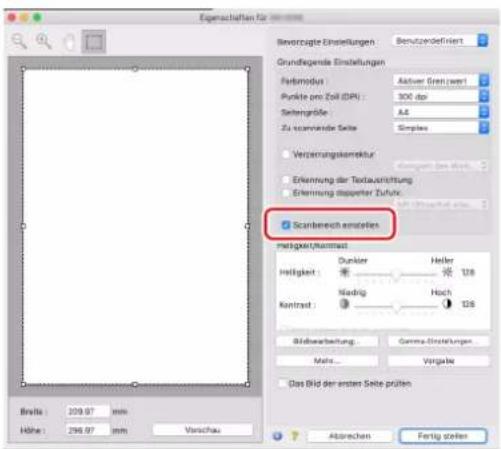This screenshot has height=449, width=501.
Task: Click left middle handle of scan area
Action: coord(23,226)
